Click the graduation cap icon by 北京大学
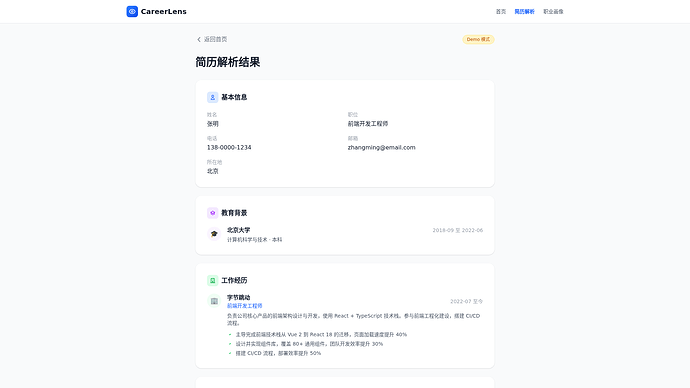The width and height of the screenshot is (690, 388). point(214,234)
